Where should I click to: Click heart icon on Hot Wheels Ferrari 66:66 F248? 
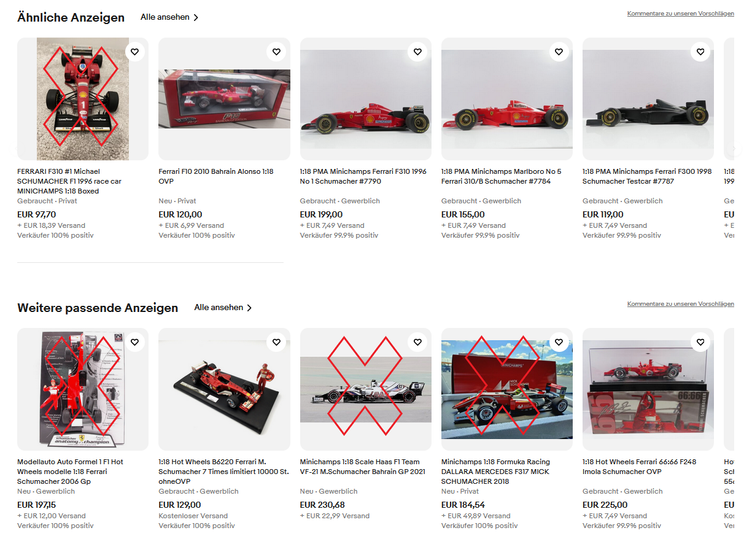tap(700, 342)
